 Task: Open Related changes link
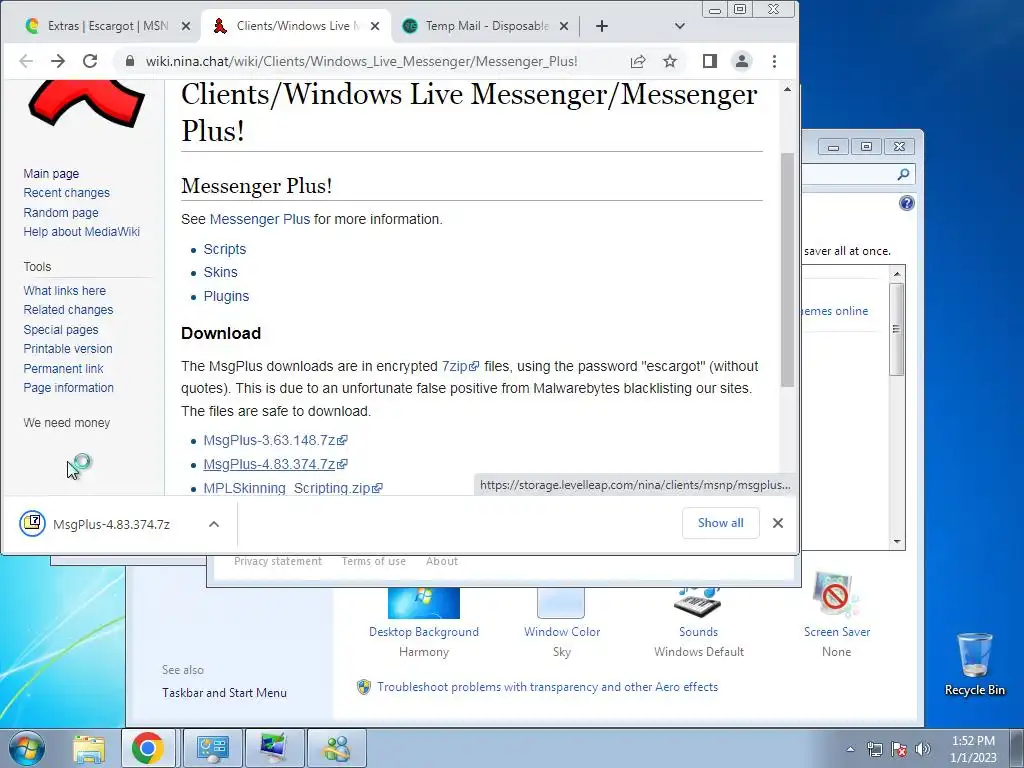[68, 310]
